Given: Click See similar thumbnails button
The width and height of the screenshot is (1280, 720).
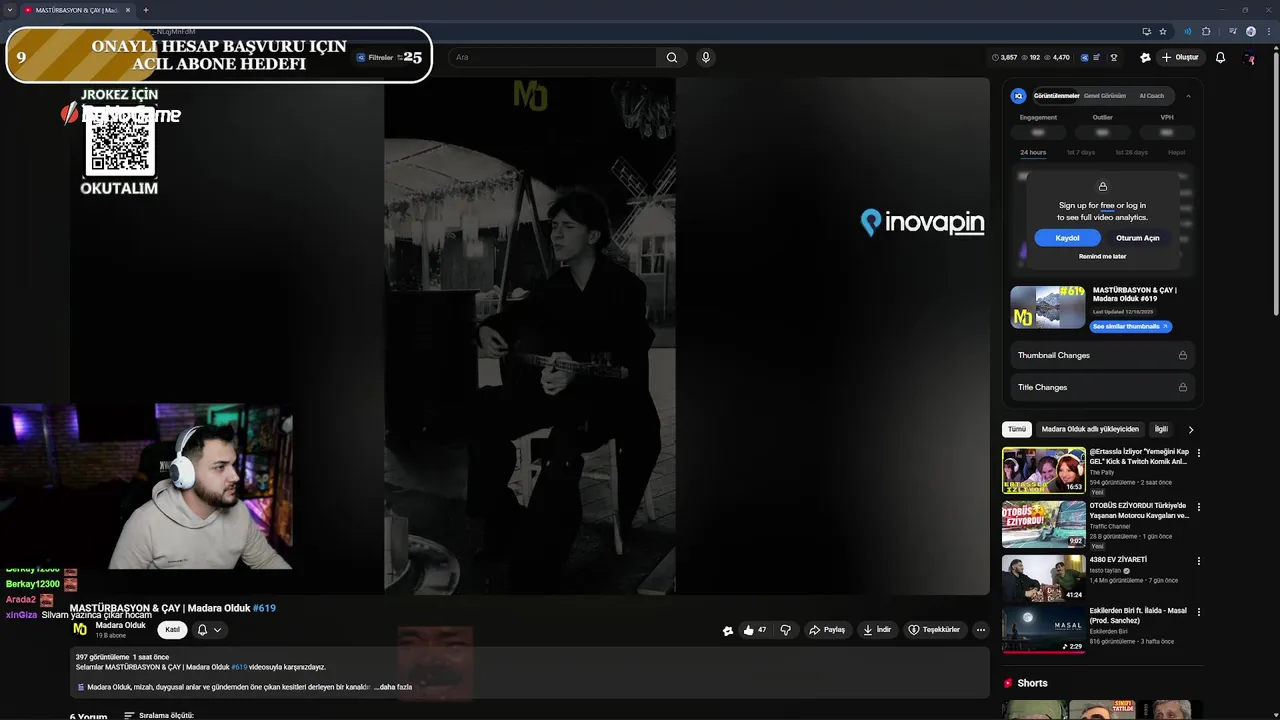Looking at the screenshot, I should tap(1130, 326).
